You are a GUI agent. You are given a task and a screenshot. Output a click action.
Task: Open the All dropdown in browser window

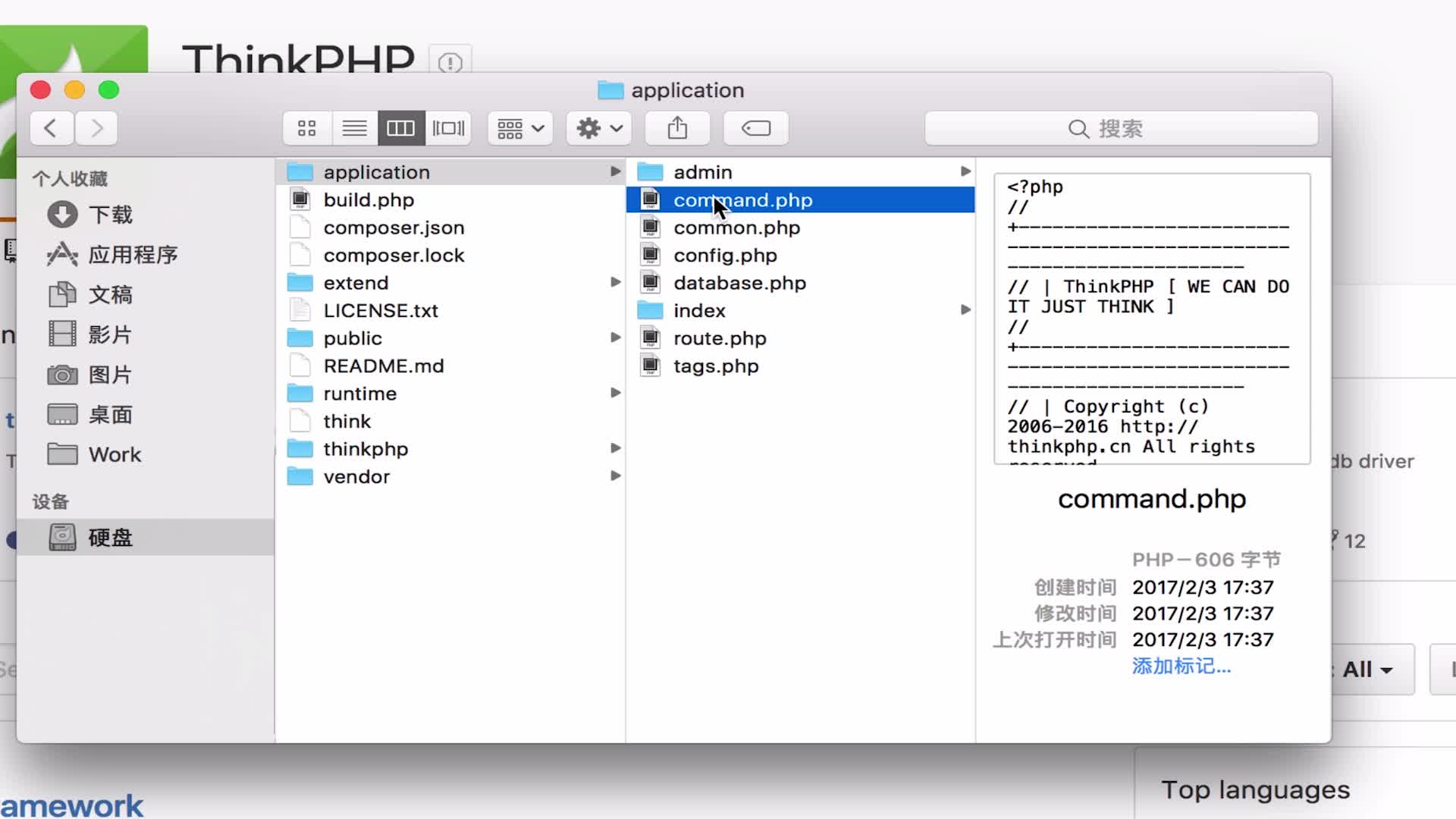click(1368, 670)
